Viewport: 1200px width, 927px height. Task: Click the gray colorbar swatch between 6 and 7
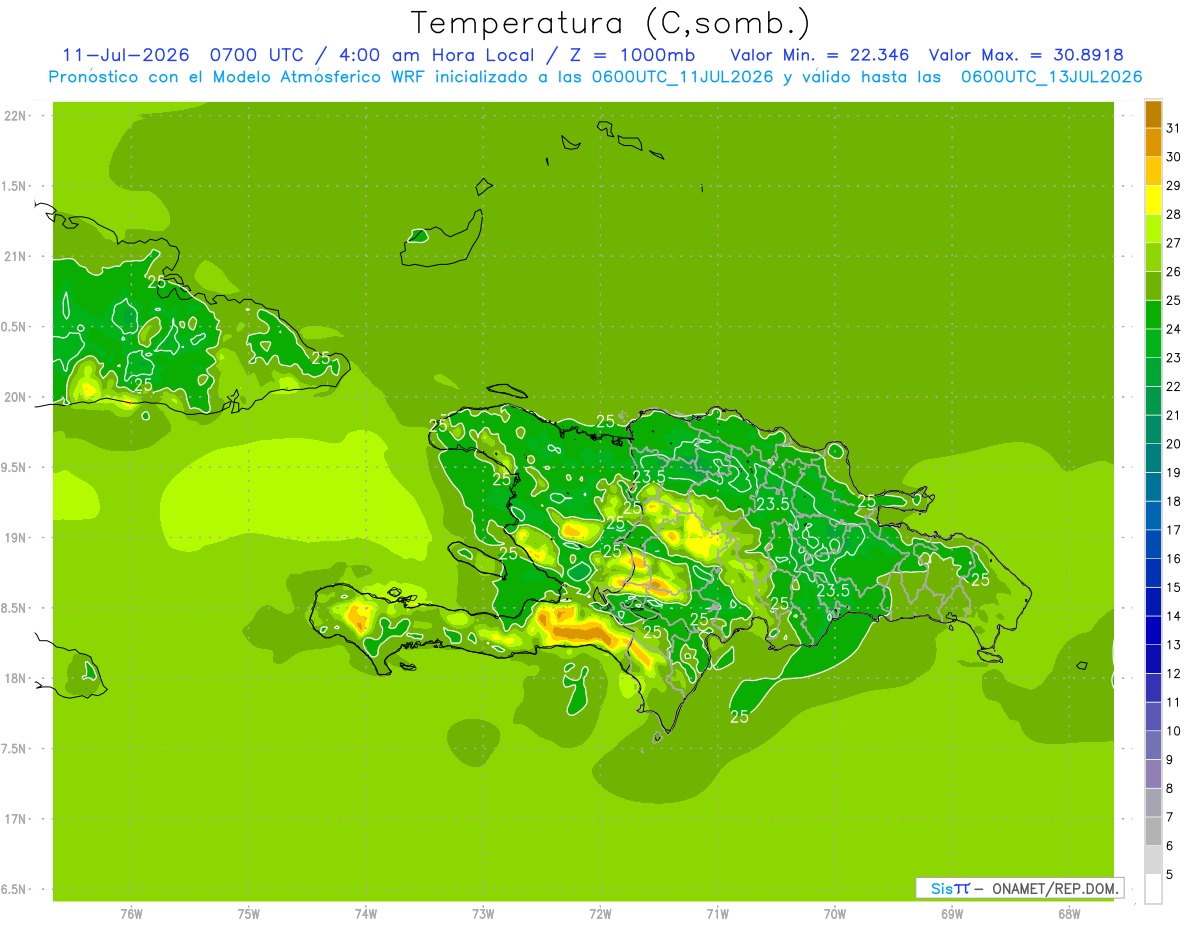pyautogui.click(x=1153, y=832)
